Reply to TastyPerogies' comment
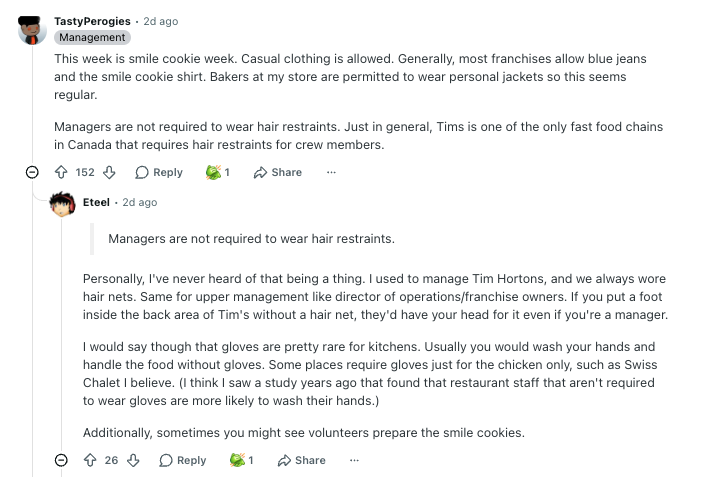Image resolution: width=709 pixels, height=477 pixels. (x=159, y=172)
